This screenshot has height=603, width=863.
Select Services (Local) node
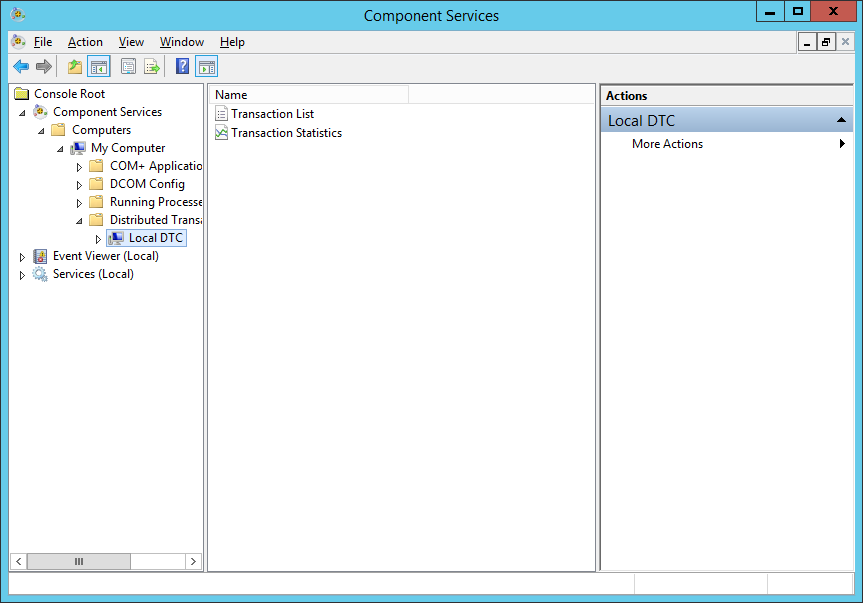pos(93,274)
